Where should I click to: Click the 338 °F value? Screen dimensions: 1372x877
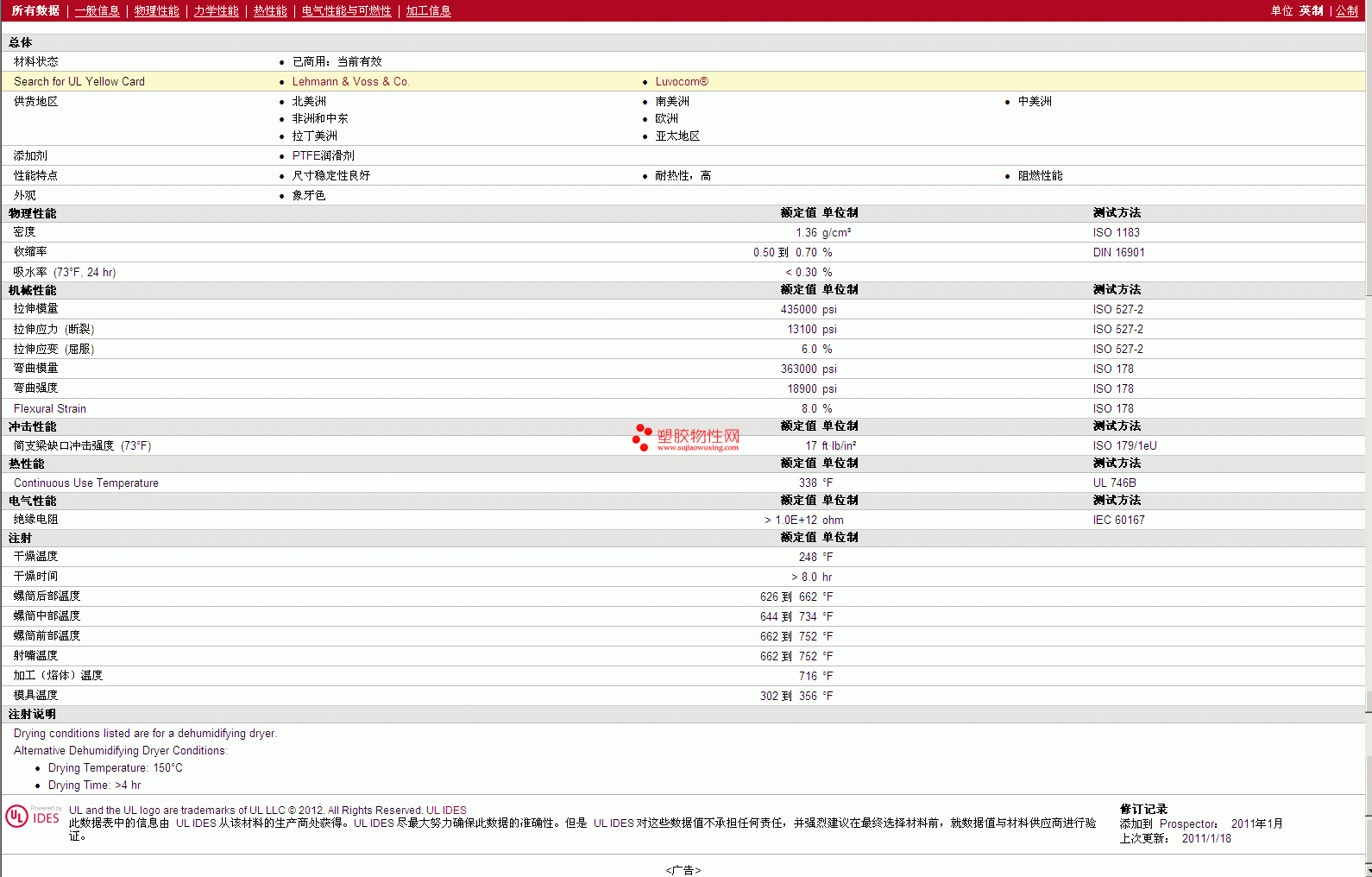click(815, 483)
